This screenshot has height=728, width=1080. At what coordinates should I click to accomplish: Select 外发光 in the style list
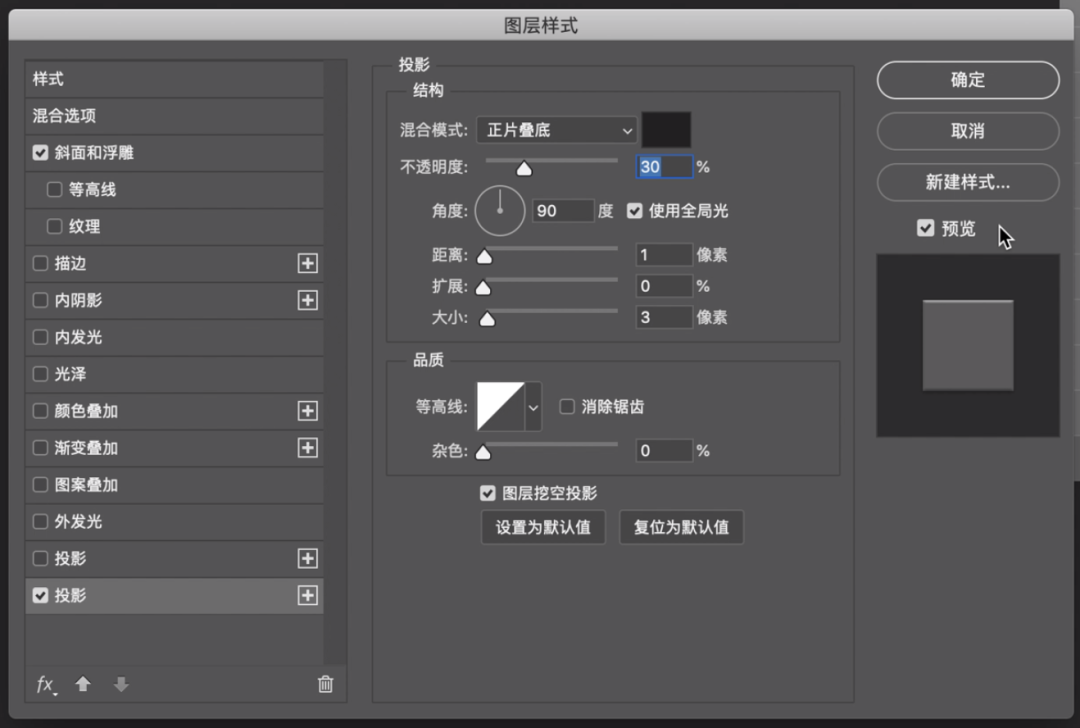point(78,522)
